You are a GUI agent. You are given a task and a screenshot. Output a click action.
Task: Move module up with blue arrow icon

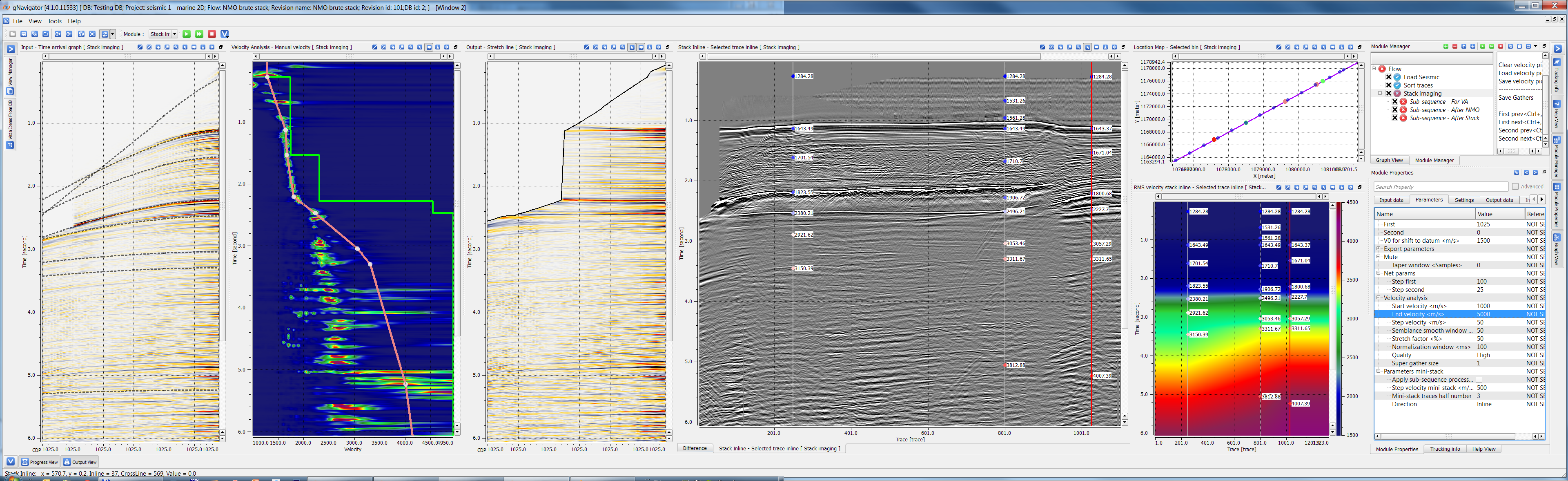(1464, 46)
